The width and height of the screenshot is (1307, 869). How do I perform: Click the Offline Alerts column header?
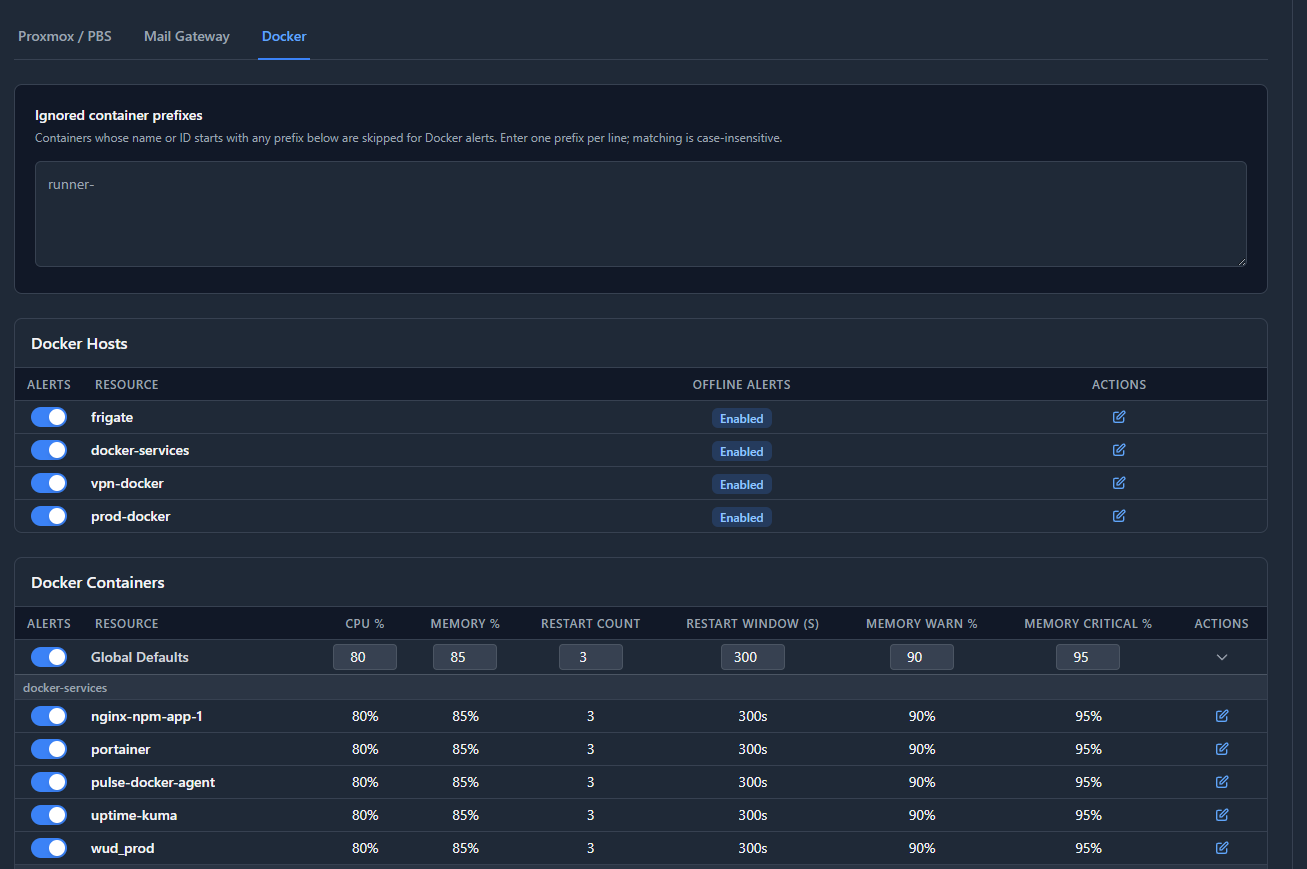(x=742, y=384)
